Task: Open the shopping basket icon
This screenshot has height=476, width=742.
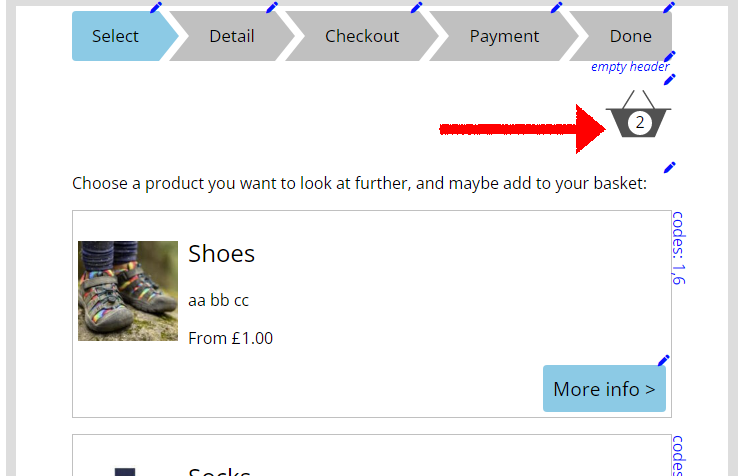Action: pyautogui.click(x=638, y=114)
